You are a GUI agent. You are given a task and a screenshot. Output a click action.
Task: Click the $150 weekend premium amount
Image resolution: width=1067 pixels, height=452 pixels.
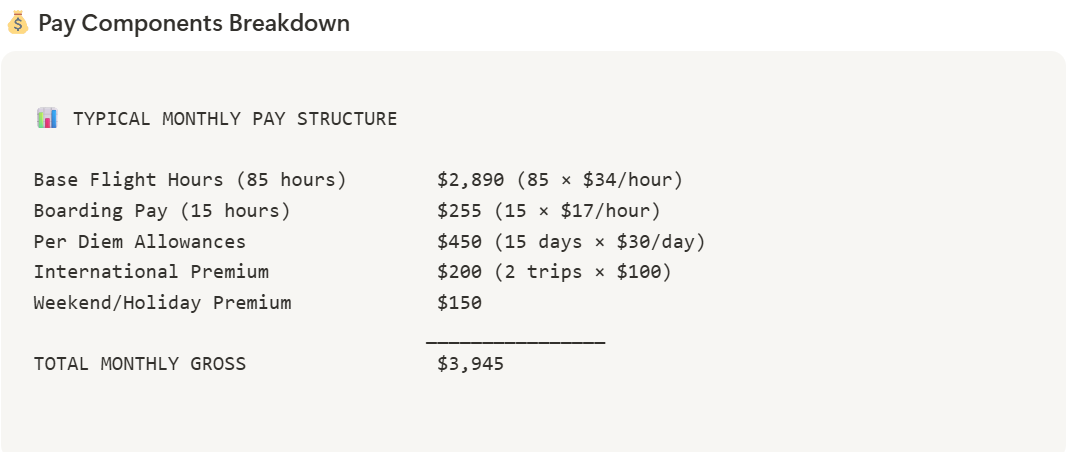click(x=459, y=302)
